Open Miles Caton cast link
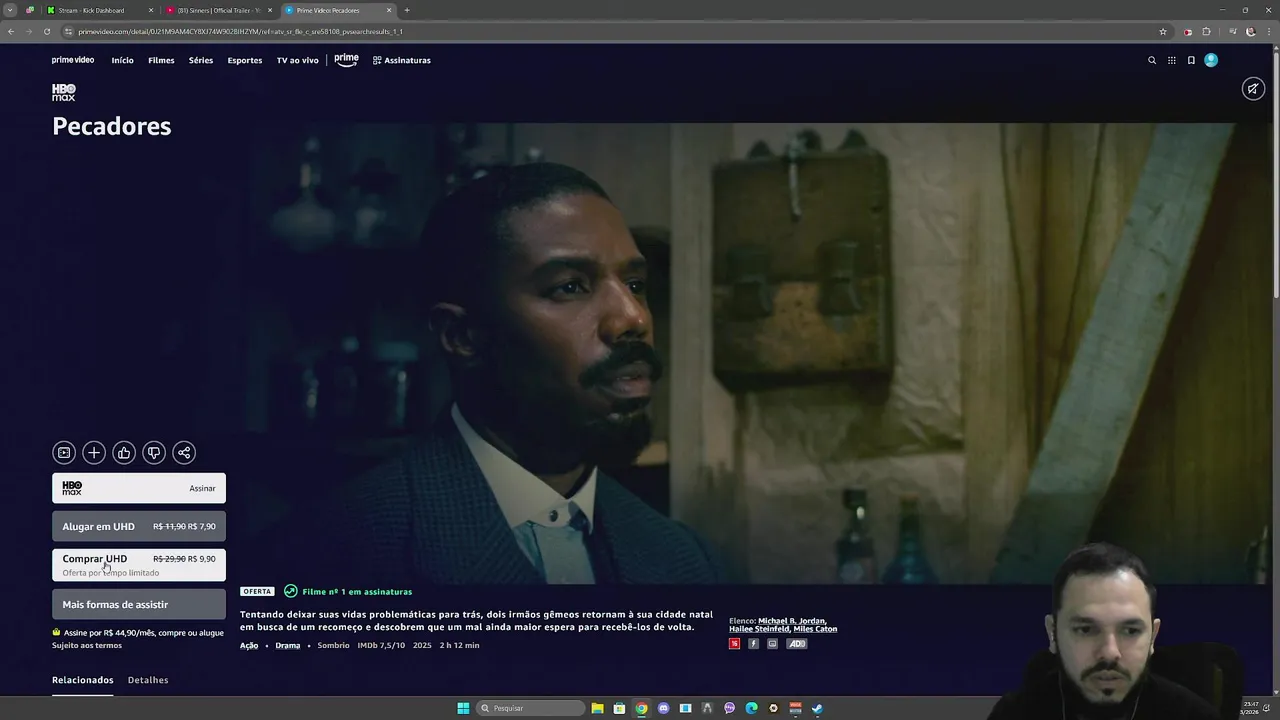Image resolution: width=1280 pixels, height=720 pixels. click(815, 629)
